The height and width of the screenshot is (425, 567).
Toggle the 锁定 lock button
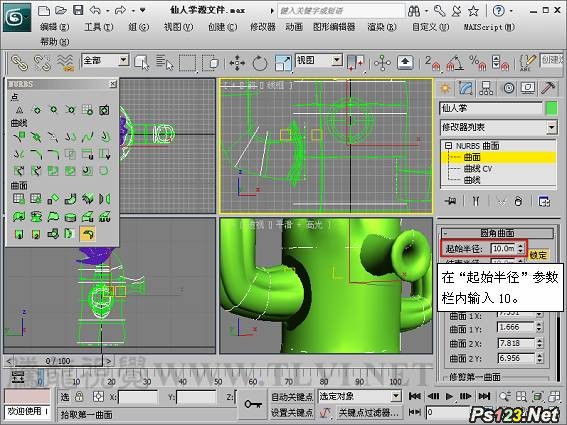click(538, 255)
